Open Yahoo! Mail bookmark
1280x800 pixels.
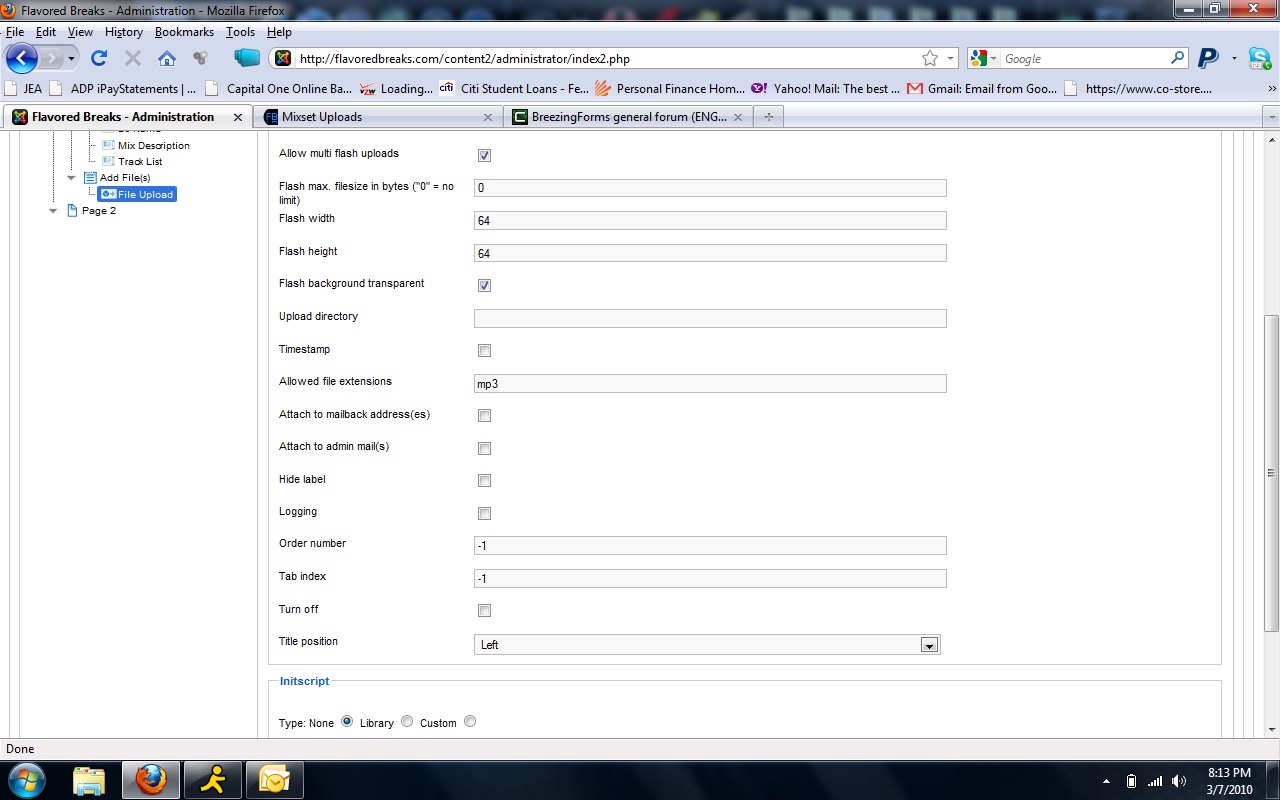click(x=825, y=88)
